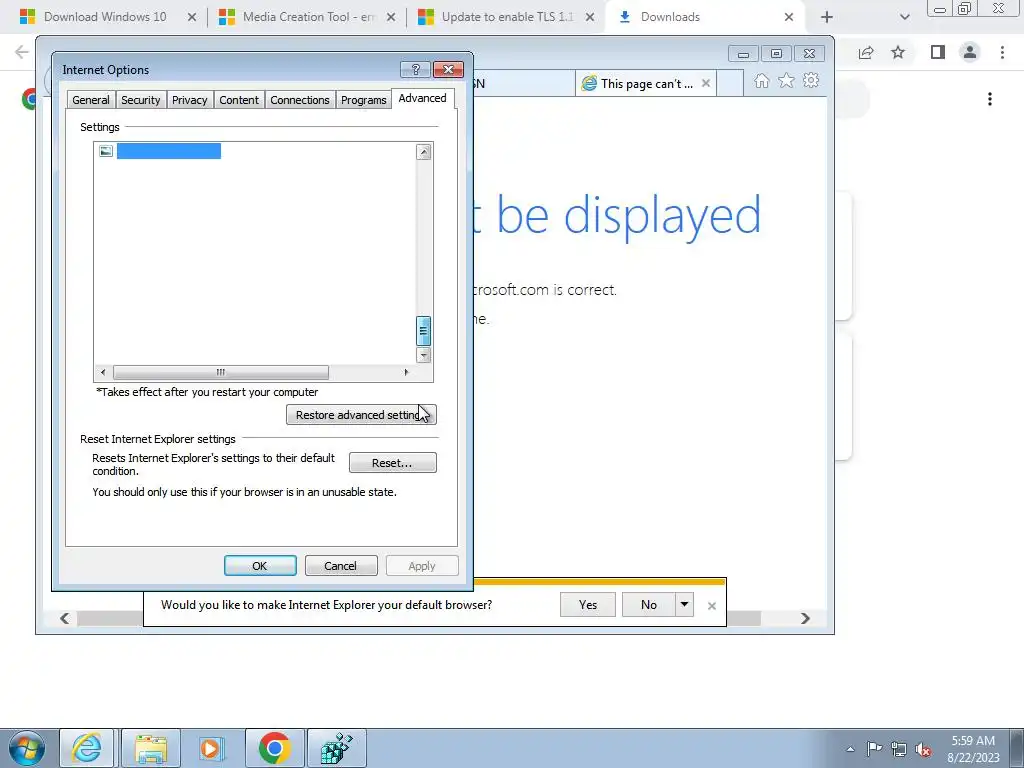Open the IE Tools gear icon
Screen dimensions: 1024x768
(x=811, y=81)
